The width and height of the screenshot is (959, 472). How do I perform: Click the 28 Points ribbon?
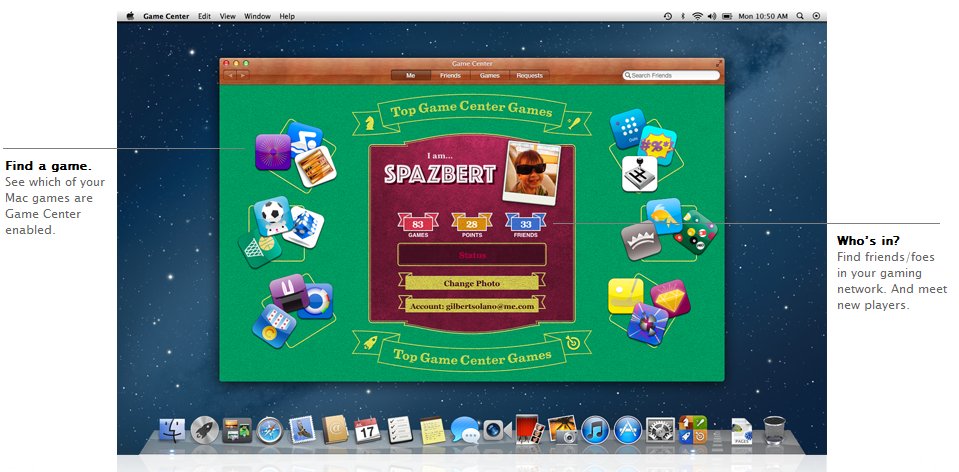(472, 225)
